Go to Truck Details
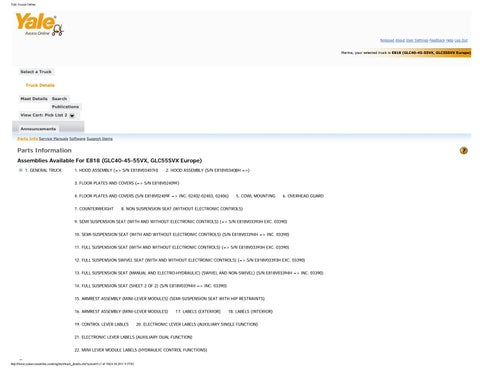This screenshot has height=371, width=480. click(40, 85)
